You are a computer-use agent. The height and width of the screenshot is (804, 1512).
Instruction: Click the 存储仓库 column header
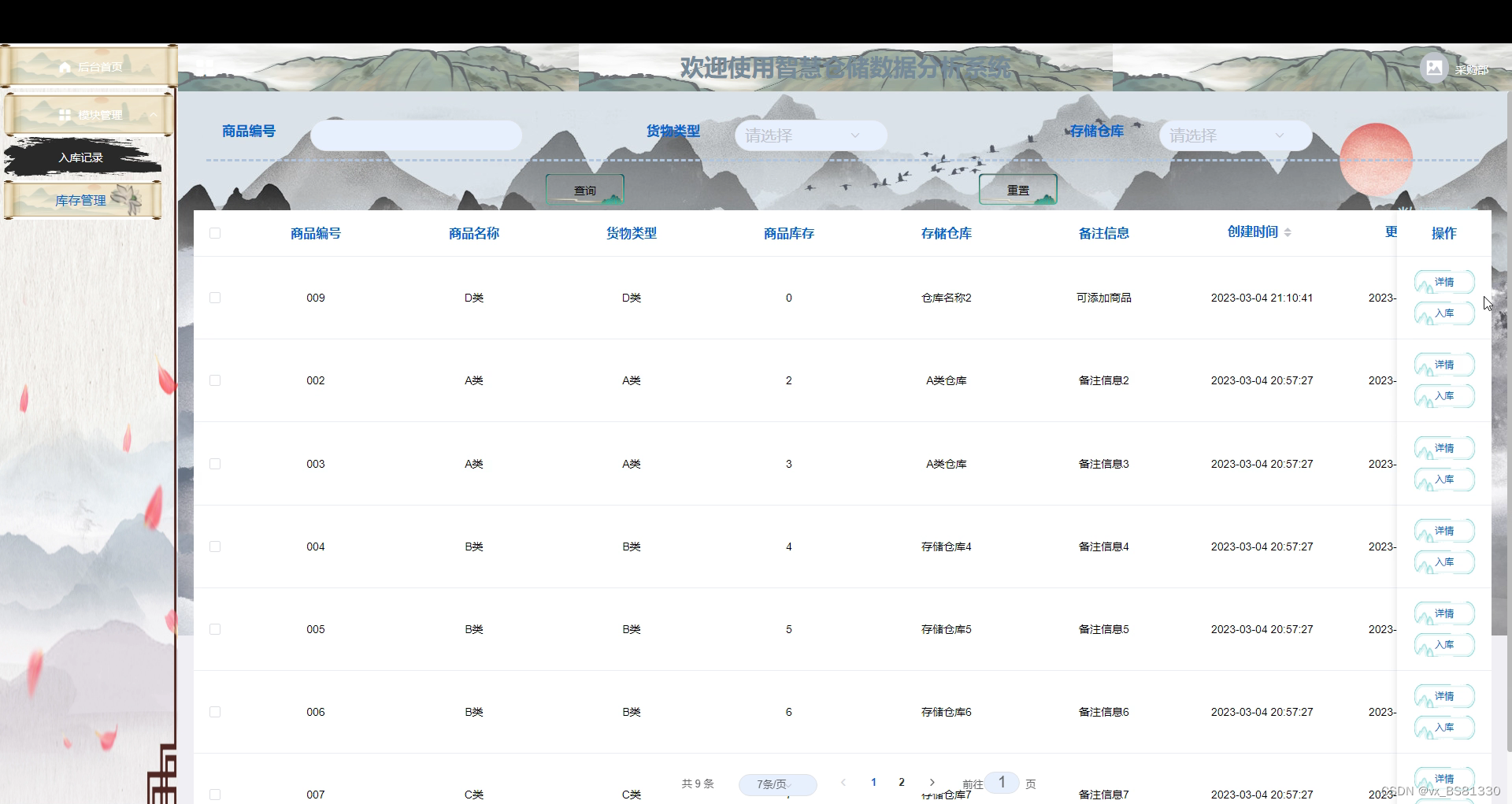pos(947,233)
